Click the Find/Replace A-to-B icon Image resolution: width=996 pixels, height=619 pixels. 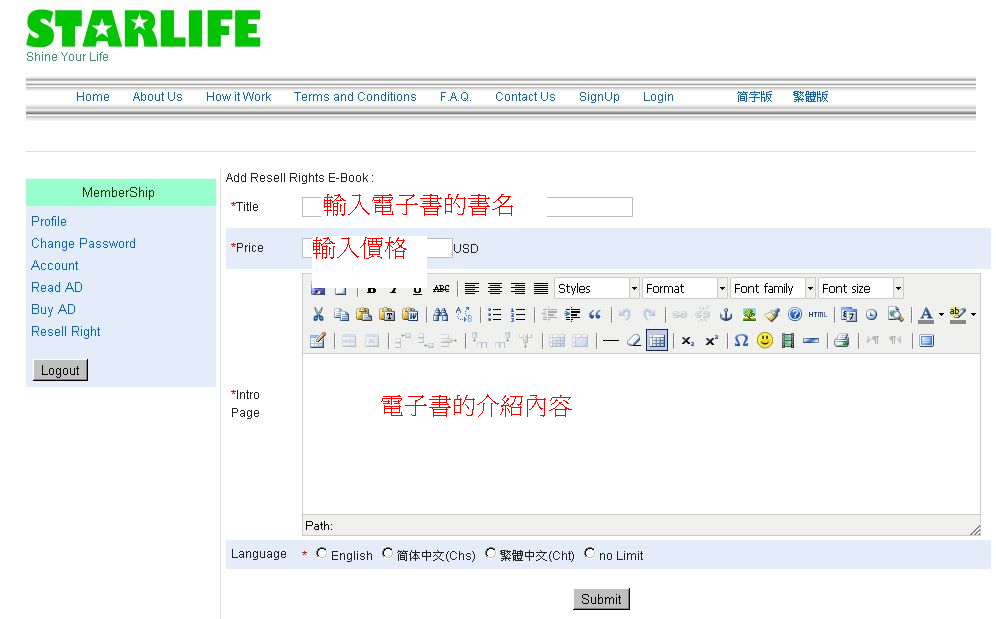click(x=464, y=314)
